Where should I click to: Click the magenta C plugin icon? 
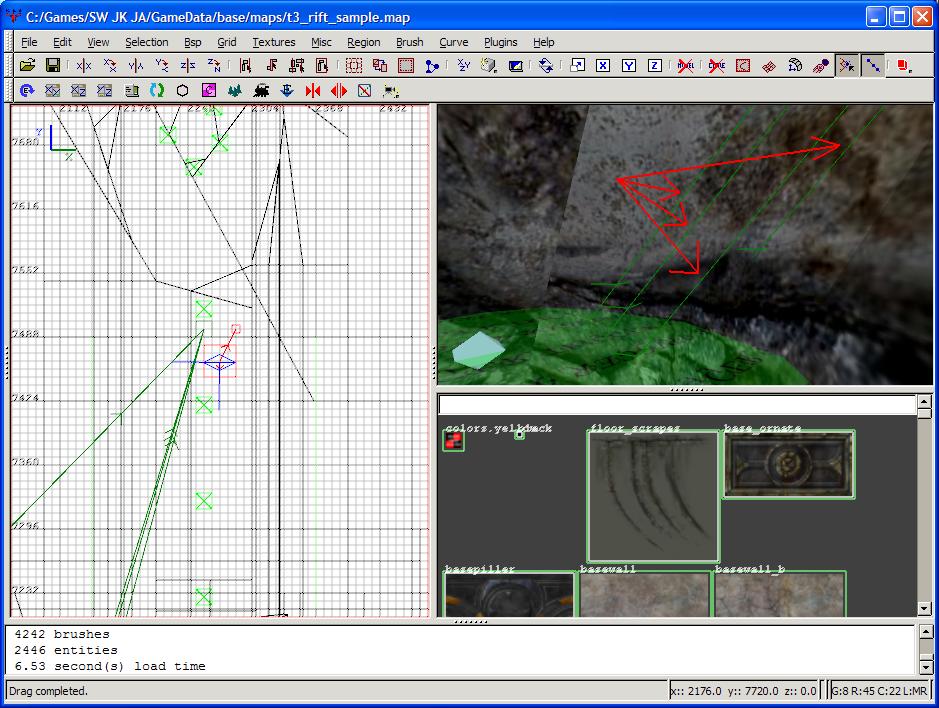(208, 90)
